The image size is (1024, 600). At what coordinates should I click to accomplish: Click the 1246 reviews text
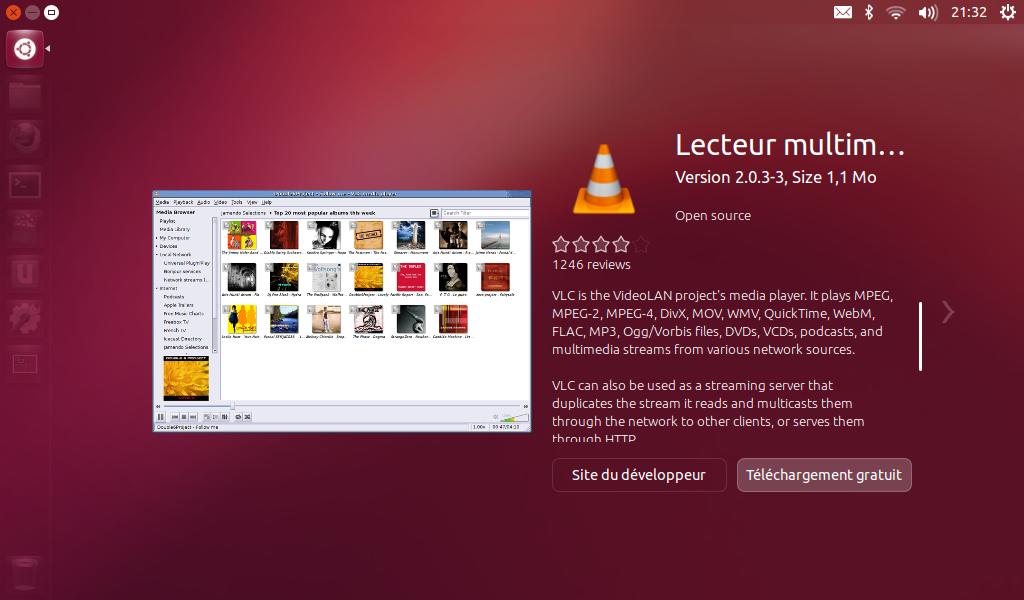(592, 264)
